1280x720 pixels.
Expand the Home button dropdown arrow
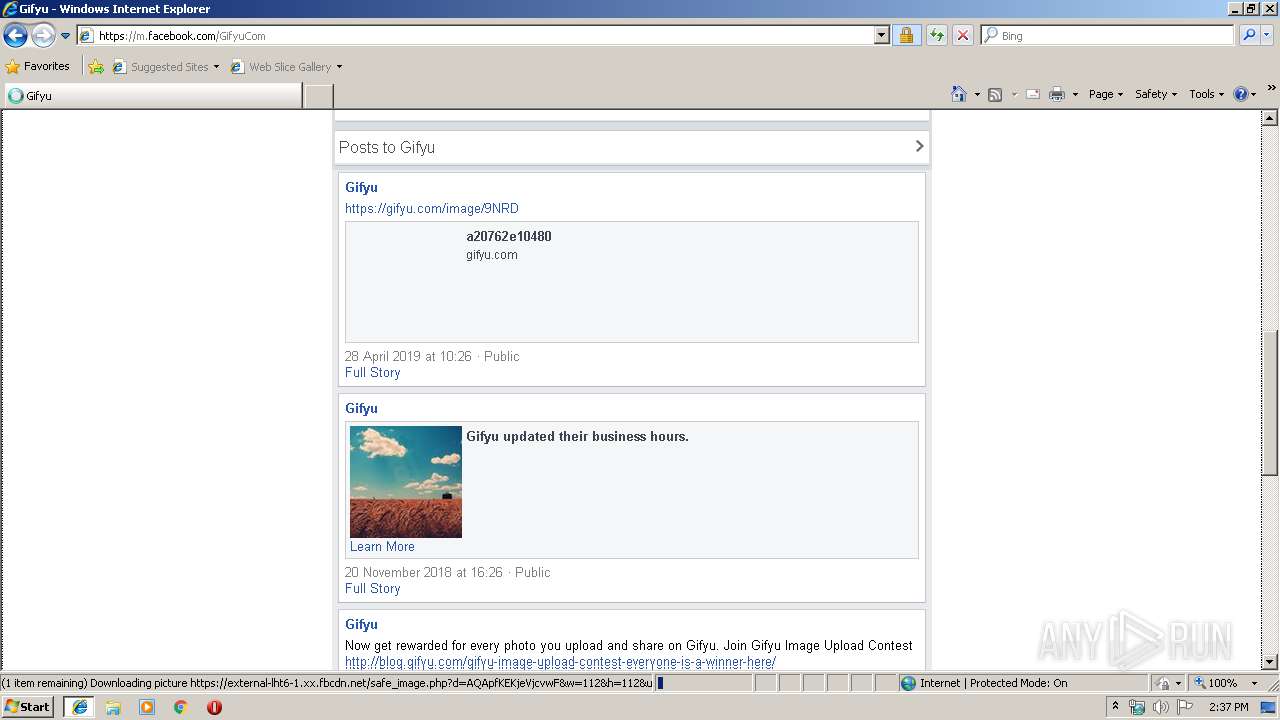pyautogui.click(x=977, y=94)
